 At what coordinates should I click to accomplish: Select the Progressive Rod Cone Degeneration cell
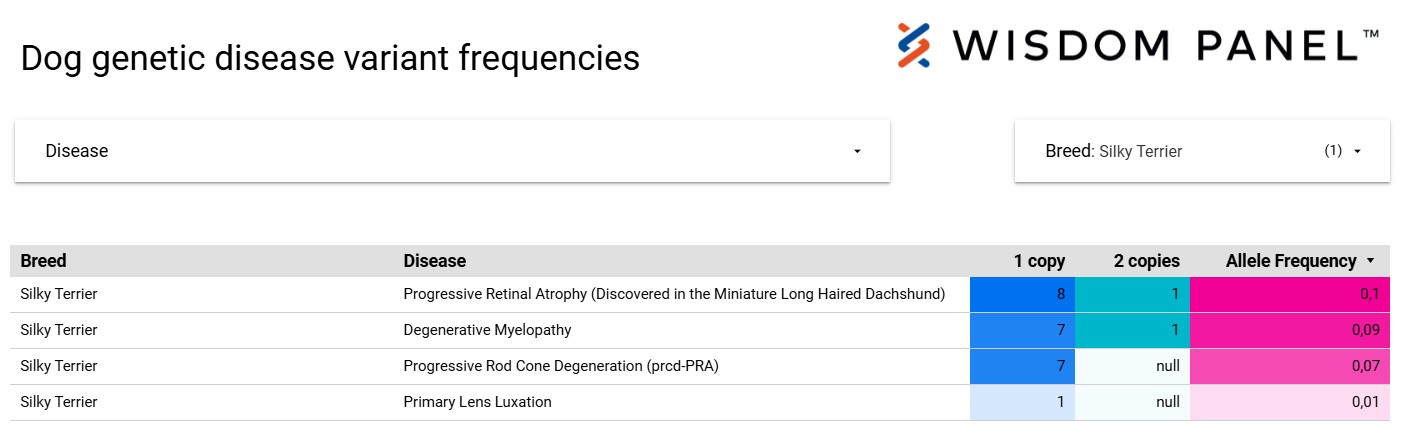point(561,366)
